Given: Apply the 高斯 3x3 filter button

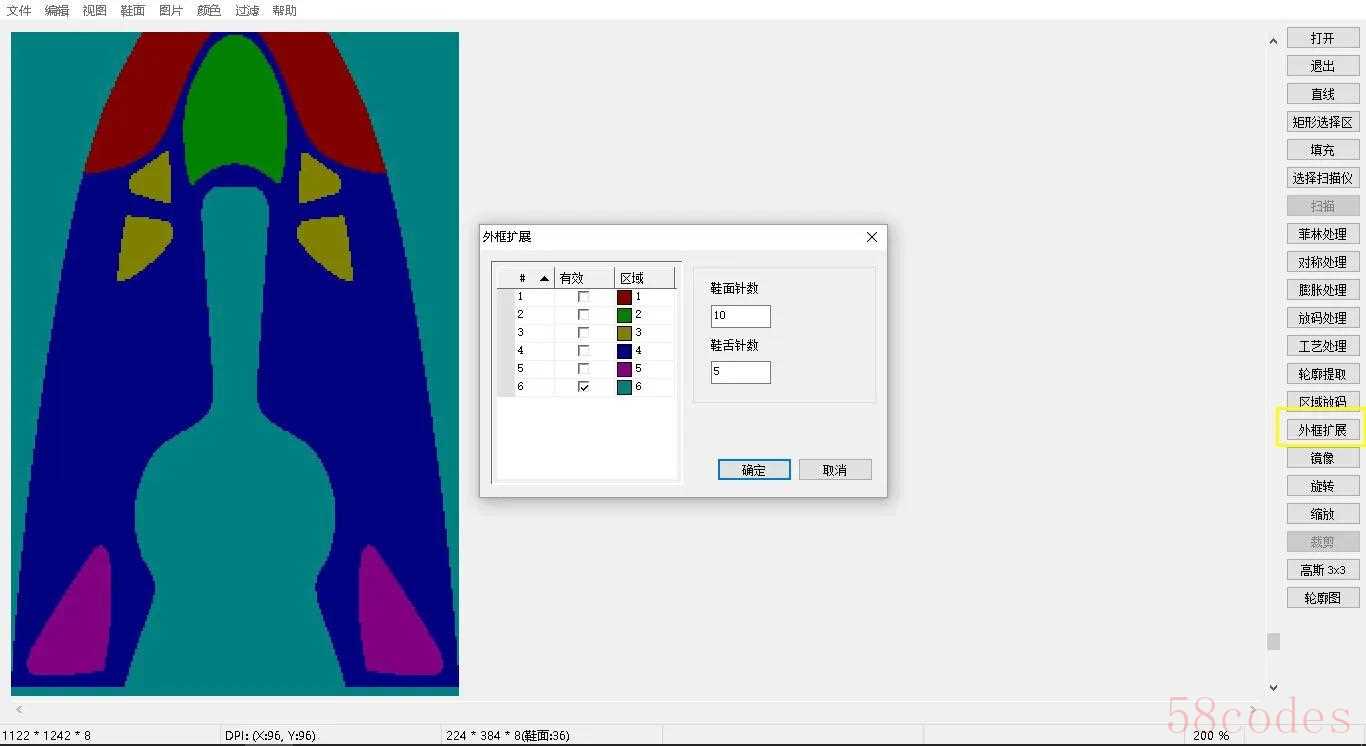Looking at the screenshot, I should [1322, 570].
